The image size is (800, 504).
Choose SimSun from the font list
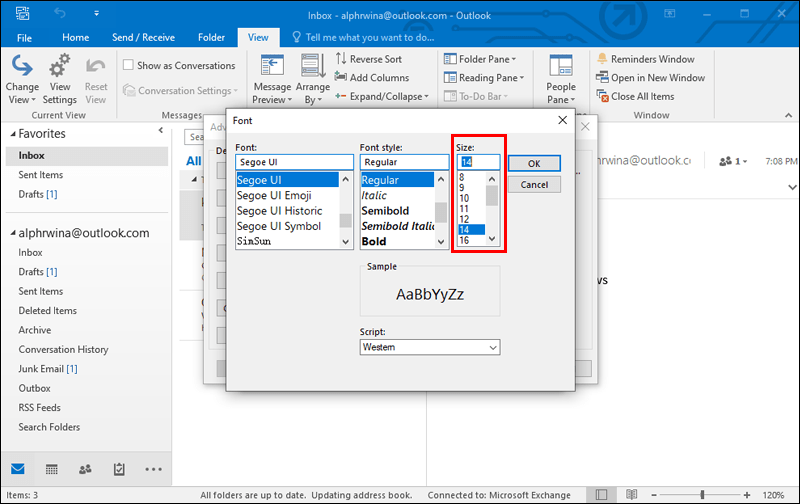(x=287, y=241)
